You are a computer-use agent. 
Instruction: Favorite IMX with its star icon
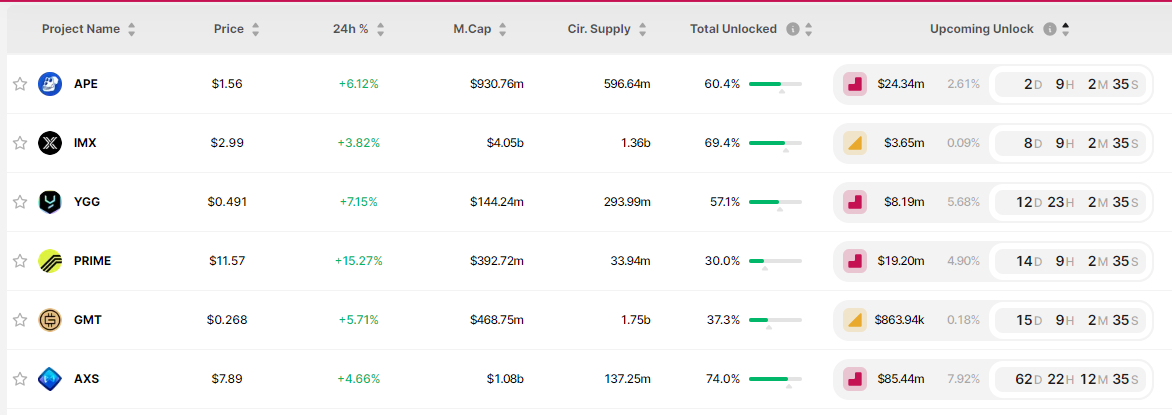tap(20, 143)
